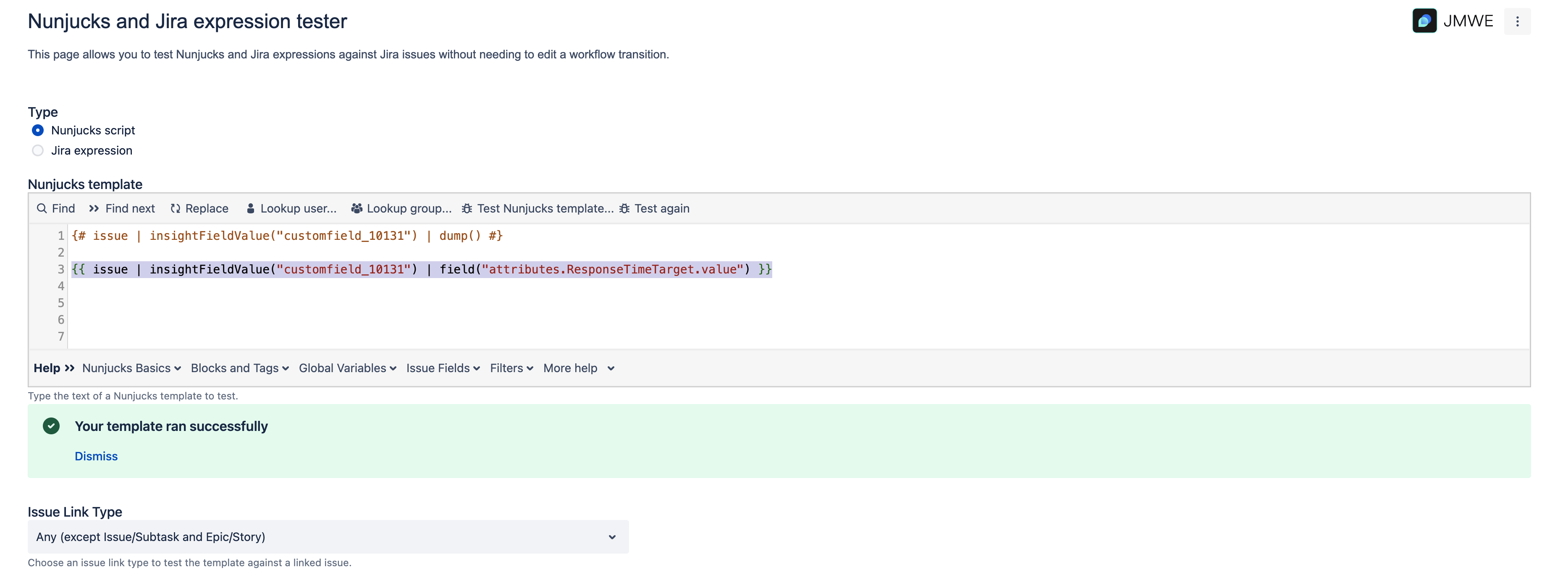Click the "JMWE" app name text

[x=1468, y=21]
